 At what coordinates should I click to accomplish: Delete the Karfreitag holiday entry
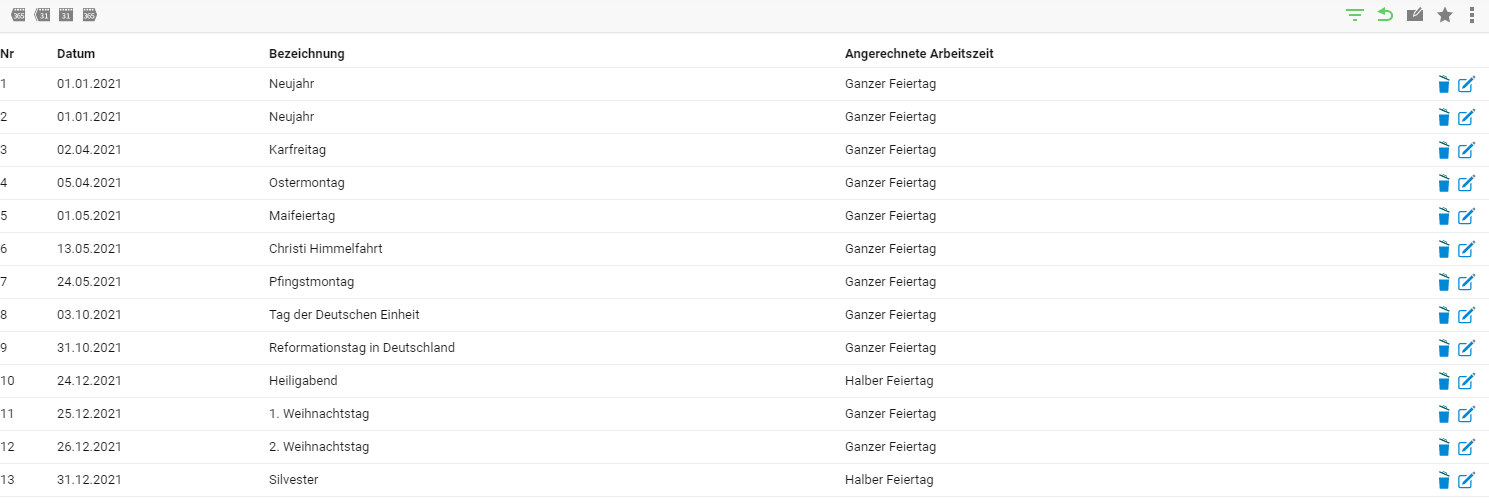(1443, 150)
